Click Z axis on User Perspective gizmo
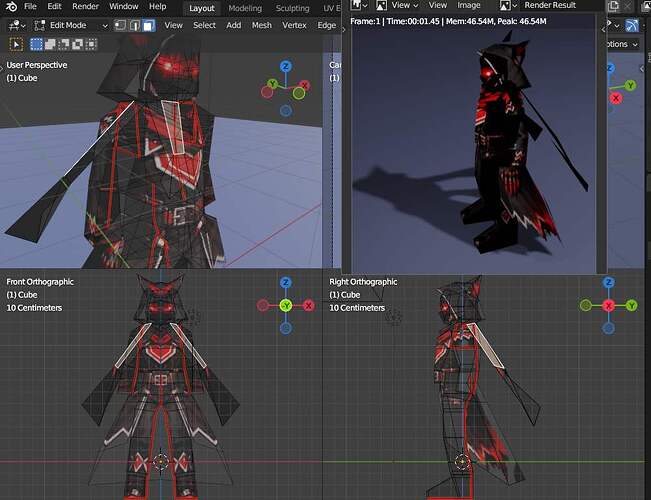This screenshot has width=651, height=500. coord(285,66)
